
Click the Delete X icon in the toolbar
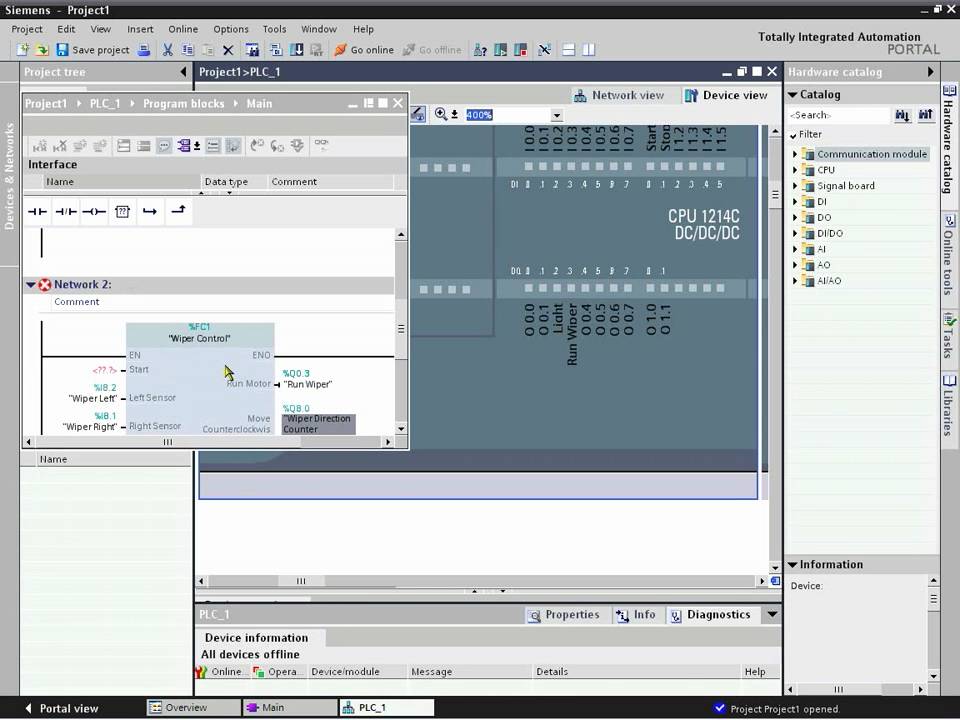pos(228,50)
